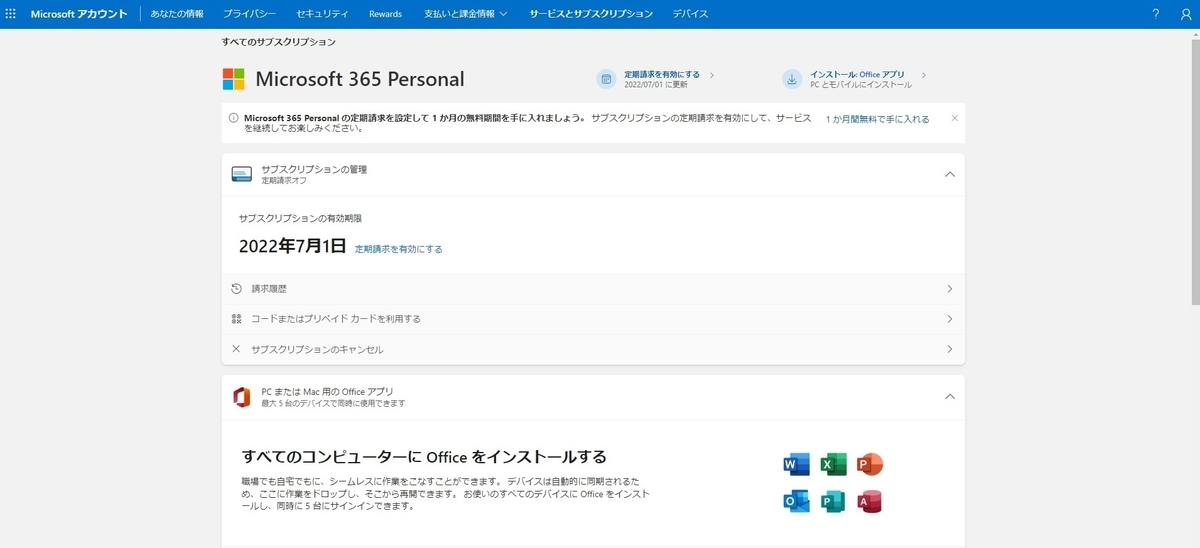Open the account profile icon

1186,14
